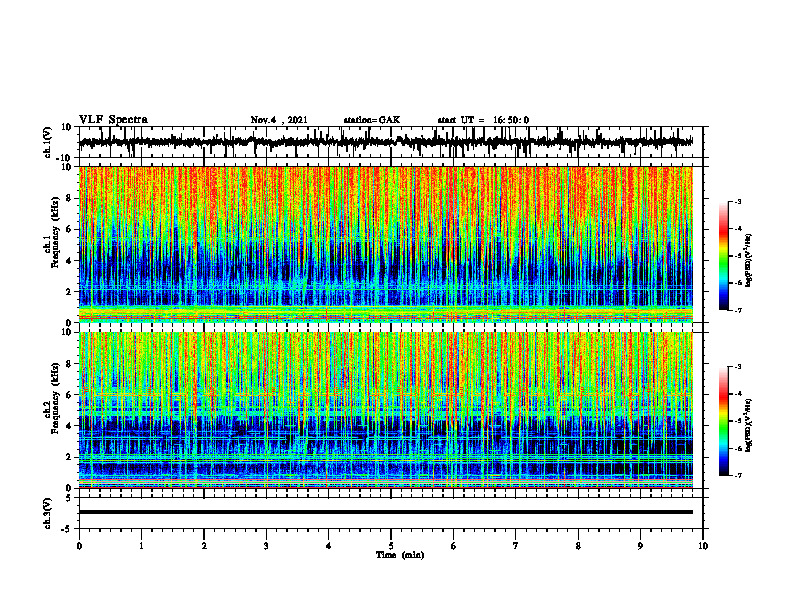The height and width of the screenshot is (612, 792).
Task: Click the "-7" label on lower color scale
Action: coord(737,475)
